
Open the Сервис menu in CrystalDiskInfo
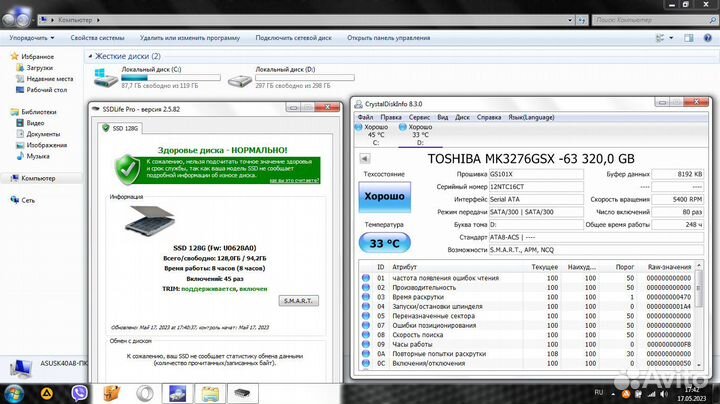[x=419, y=117]
